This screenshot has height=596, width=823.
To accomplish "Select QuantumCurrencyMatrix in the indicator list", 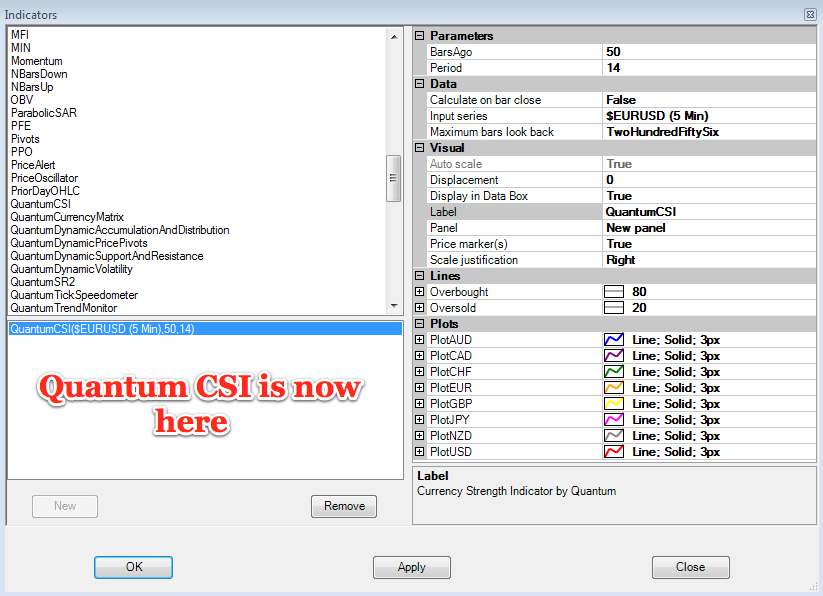I will tap(67, 217).
